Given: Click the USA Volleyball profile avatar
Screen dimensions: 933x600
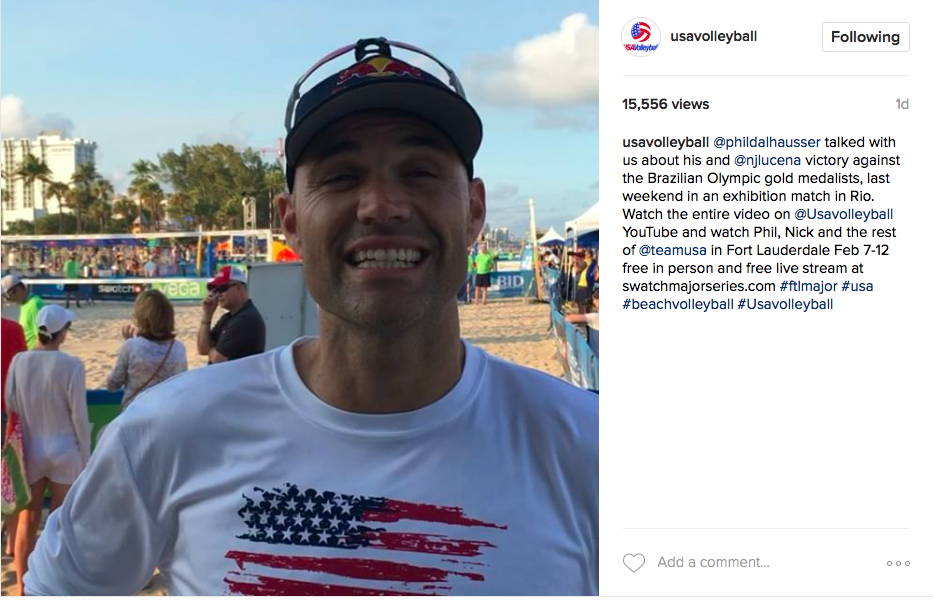Looking at the screenshot, I should (x=641, y=37).
